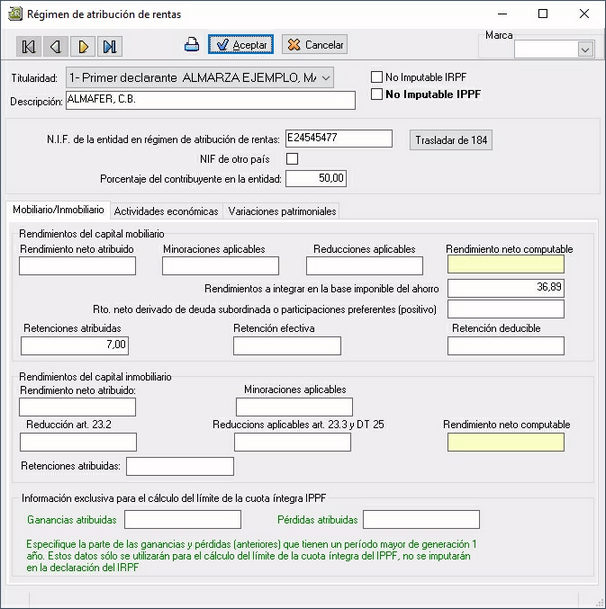Click the N.I.F. de la entidad field
Image resolution: width=606 pixels, height=609 pixels.
click(339, 138)
